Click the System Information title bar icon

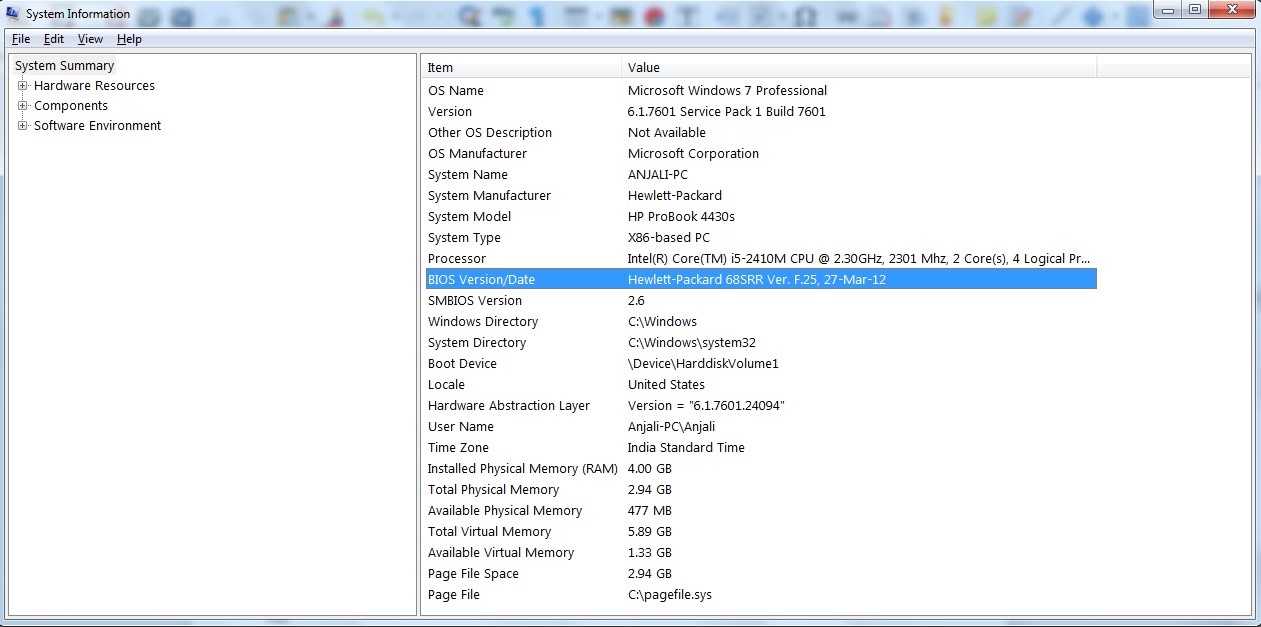coord(12,13)
